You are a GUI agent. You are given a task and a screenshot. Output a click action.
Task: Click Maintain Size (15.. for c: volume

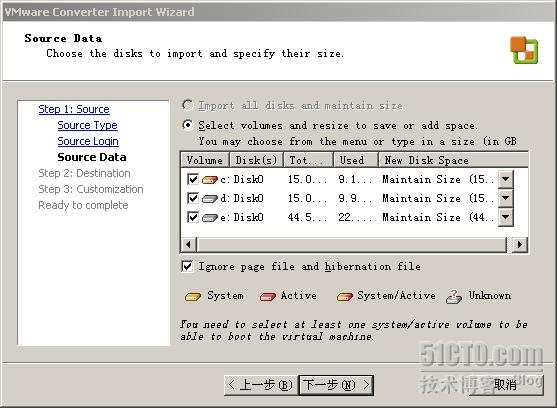point(438,179)
